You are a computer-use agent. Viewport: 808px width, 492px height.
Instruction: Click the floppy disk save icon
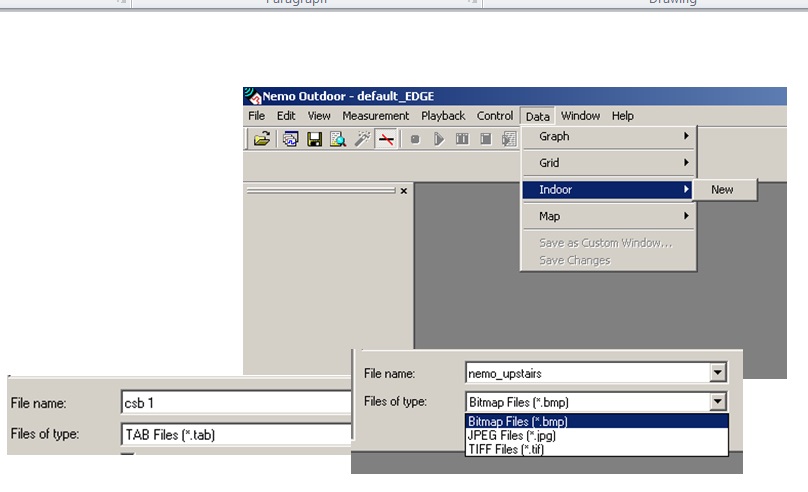click(314, 139)
